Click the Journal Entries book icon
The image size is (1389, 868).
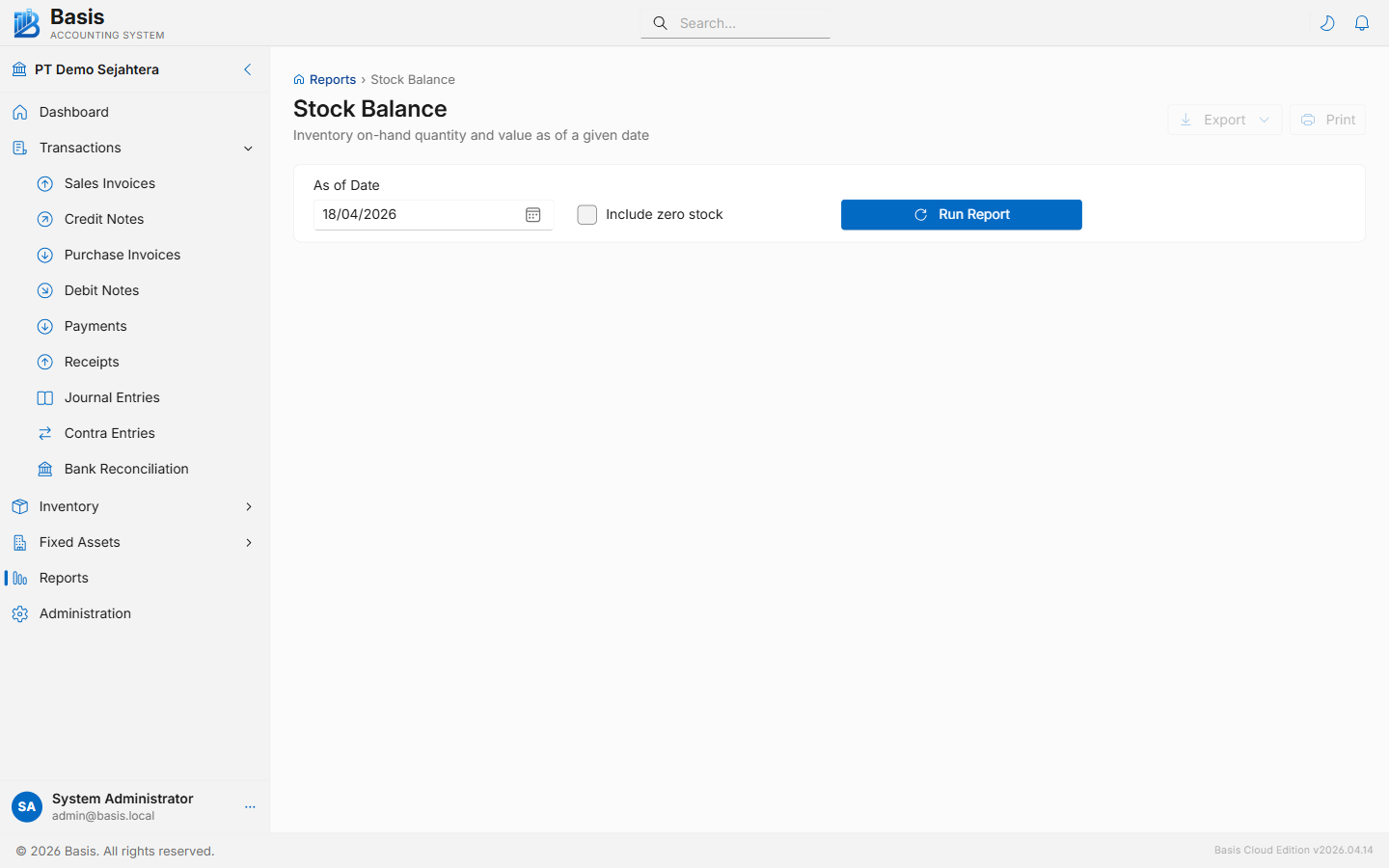(45, 398)
